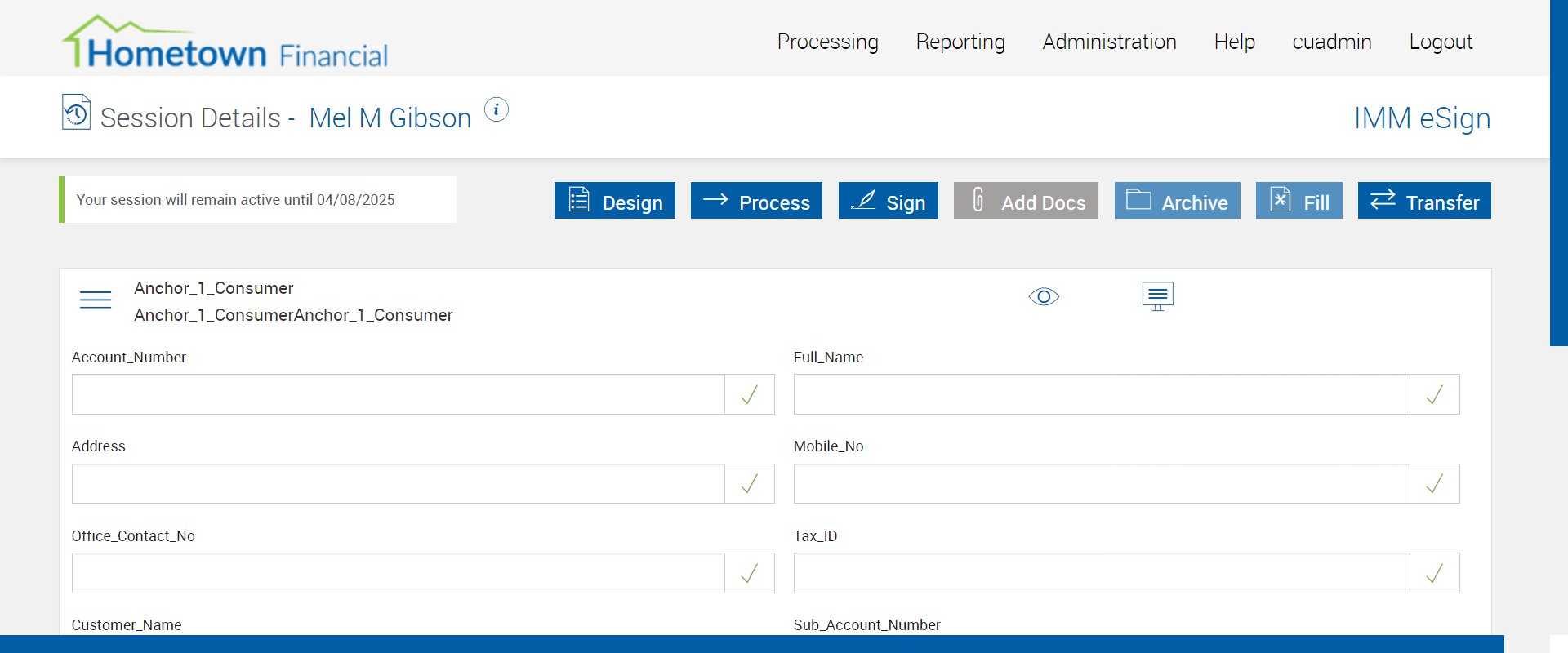The width and height of the screenshot is (1568, 653).
Task: Click the session active until 04/08/2025 notice
Action: point(258,200)
